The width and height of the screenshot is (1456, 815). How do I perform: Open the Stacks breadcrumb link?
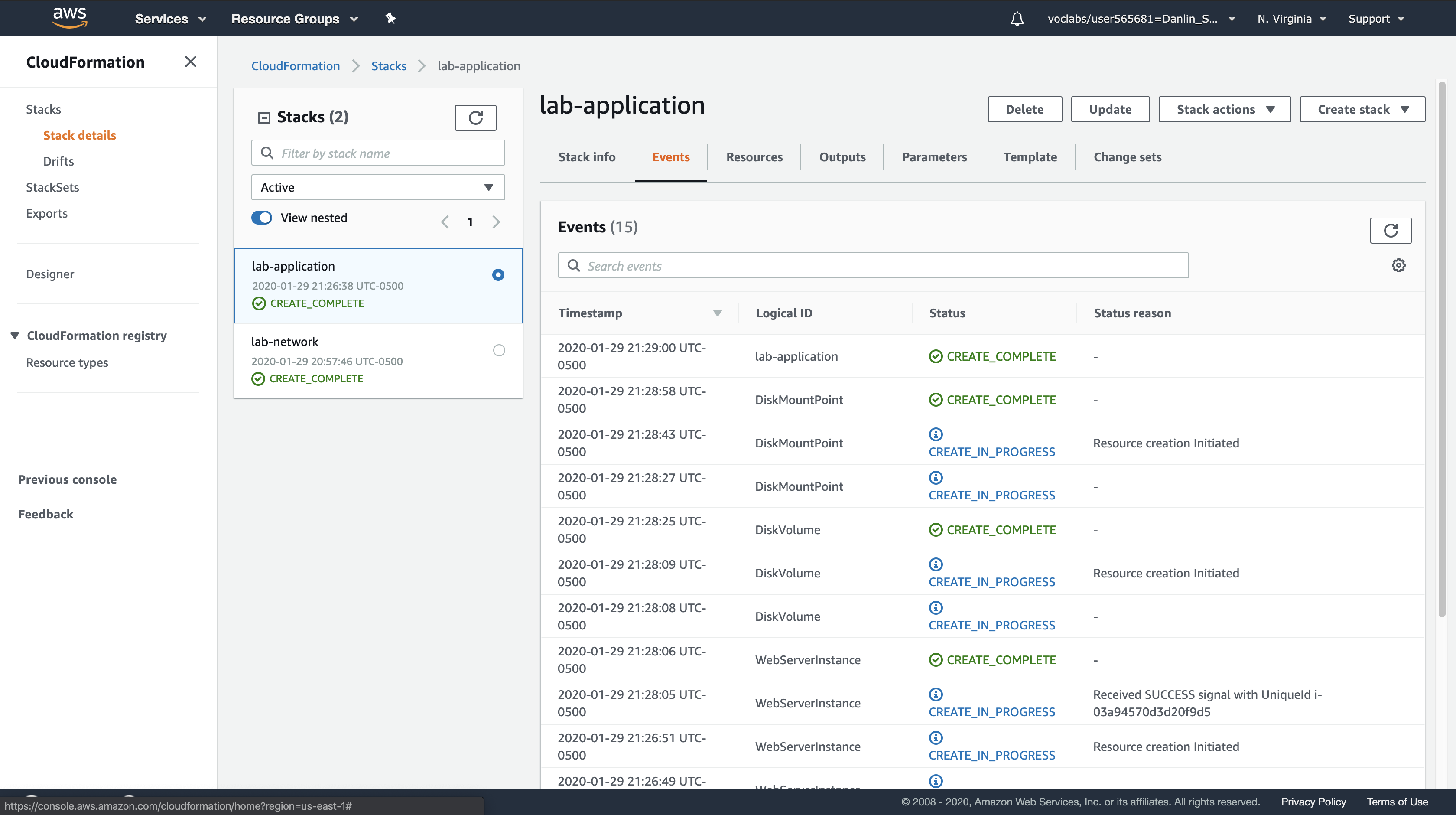click(x=388, y=65)
